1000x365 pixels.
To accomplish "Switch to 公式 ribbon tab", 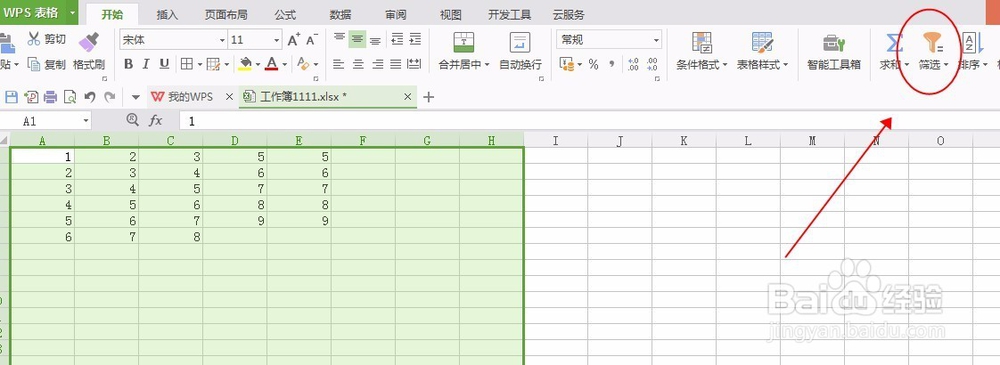I will coord(285,15).
